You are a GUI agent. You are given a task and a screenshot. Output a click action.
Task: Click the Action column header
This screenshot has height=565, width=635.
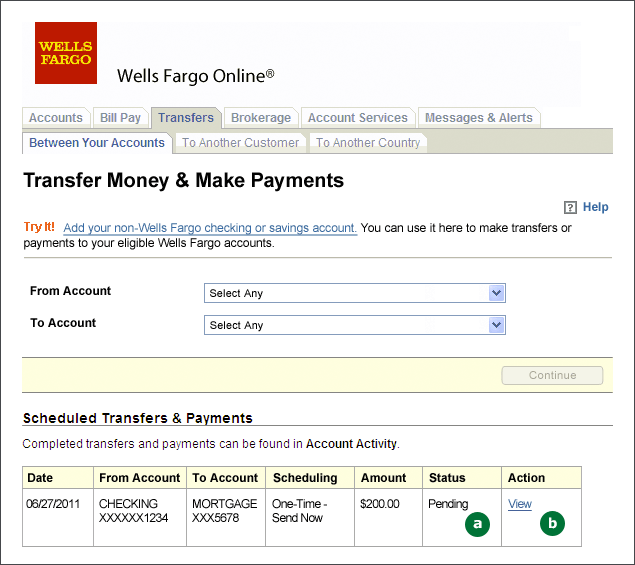pyautogui.click(x=541, y=478)
